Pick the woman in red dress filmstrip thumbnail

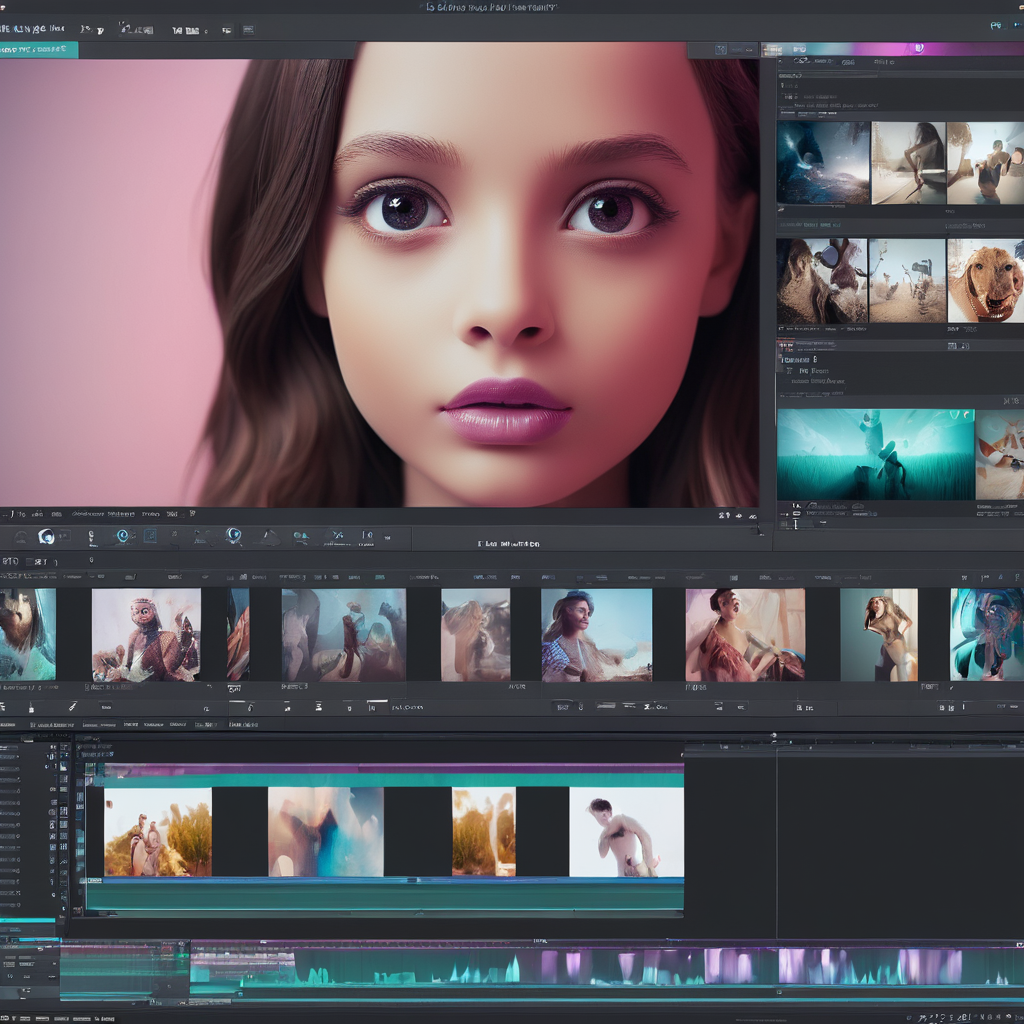(x=744, y=635)
